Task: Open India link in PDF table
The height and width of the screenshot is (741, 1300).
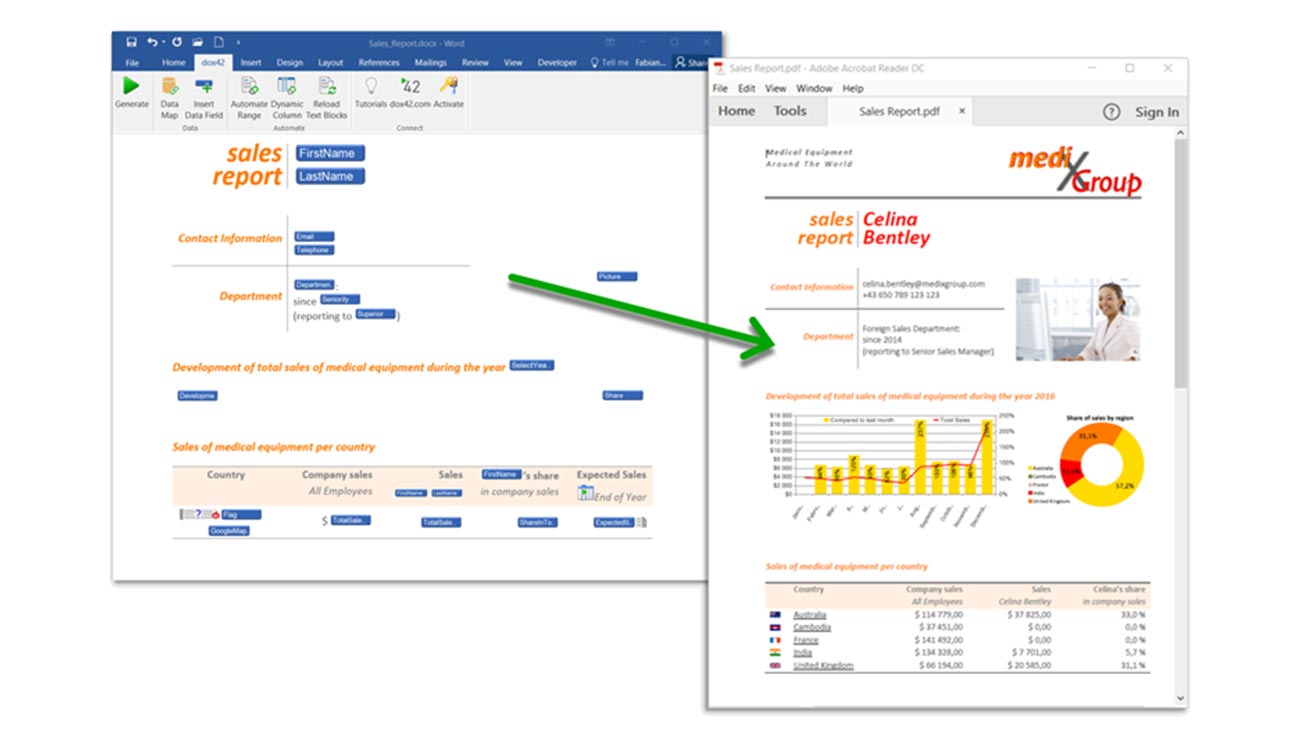Action: [x=805, y=653]
